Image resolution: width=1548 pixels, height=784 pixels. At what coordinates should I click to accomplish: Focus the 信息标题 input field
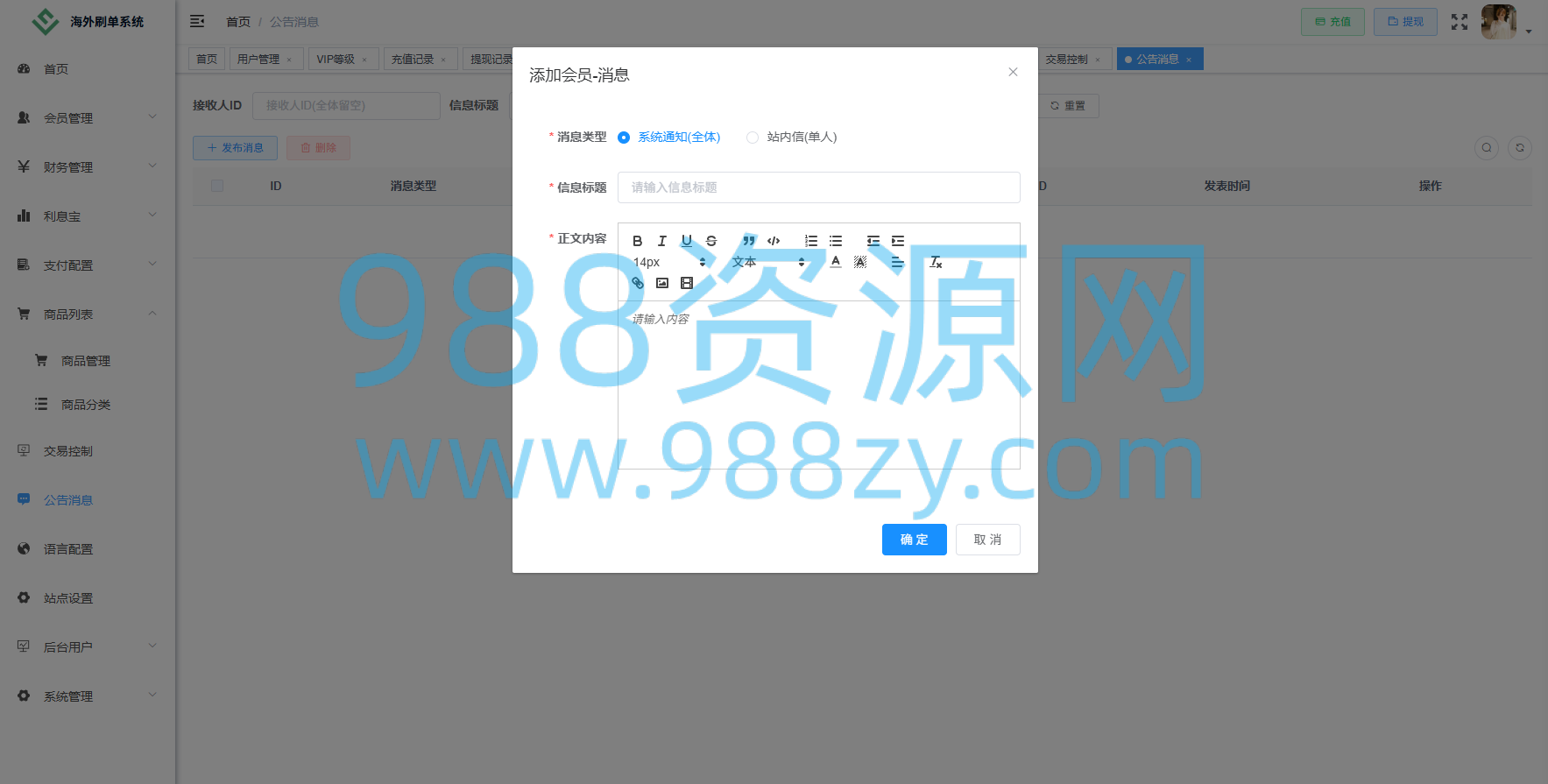point(818,187)
